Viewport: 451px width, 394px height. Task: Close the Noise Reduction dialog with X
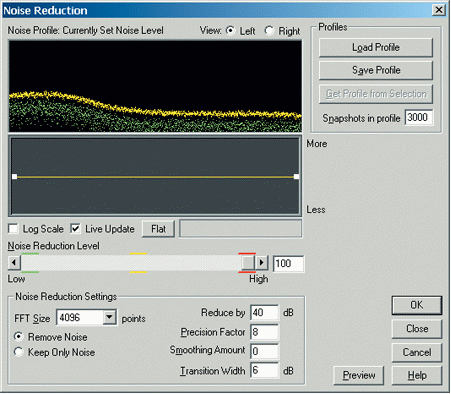point(439,10)
